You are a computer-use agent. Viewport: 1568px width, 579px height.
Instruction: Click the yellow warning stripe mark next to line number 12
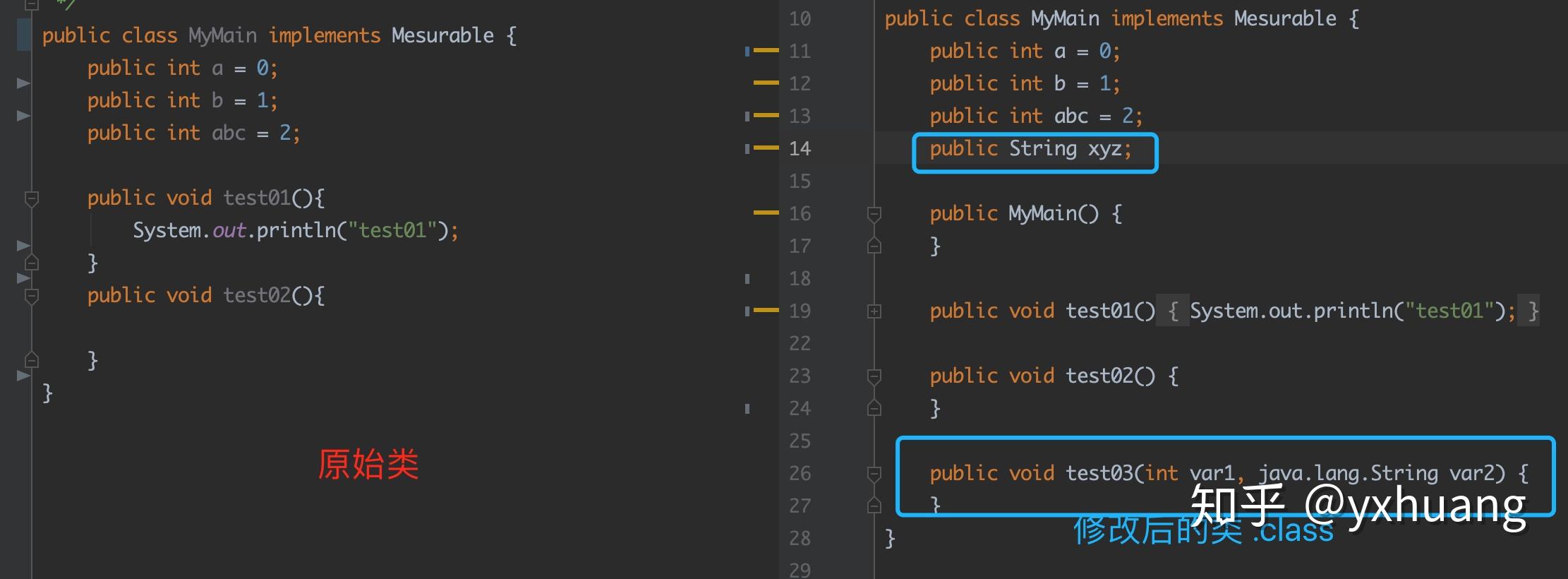(x=766, y=83)
